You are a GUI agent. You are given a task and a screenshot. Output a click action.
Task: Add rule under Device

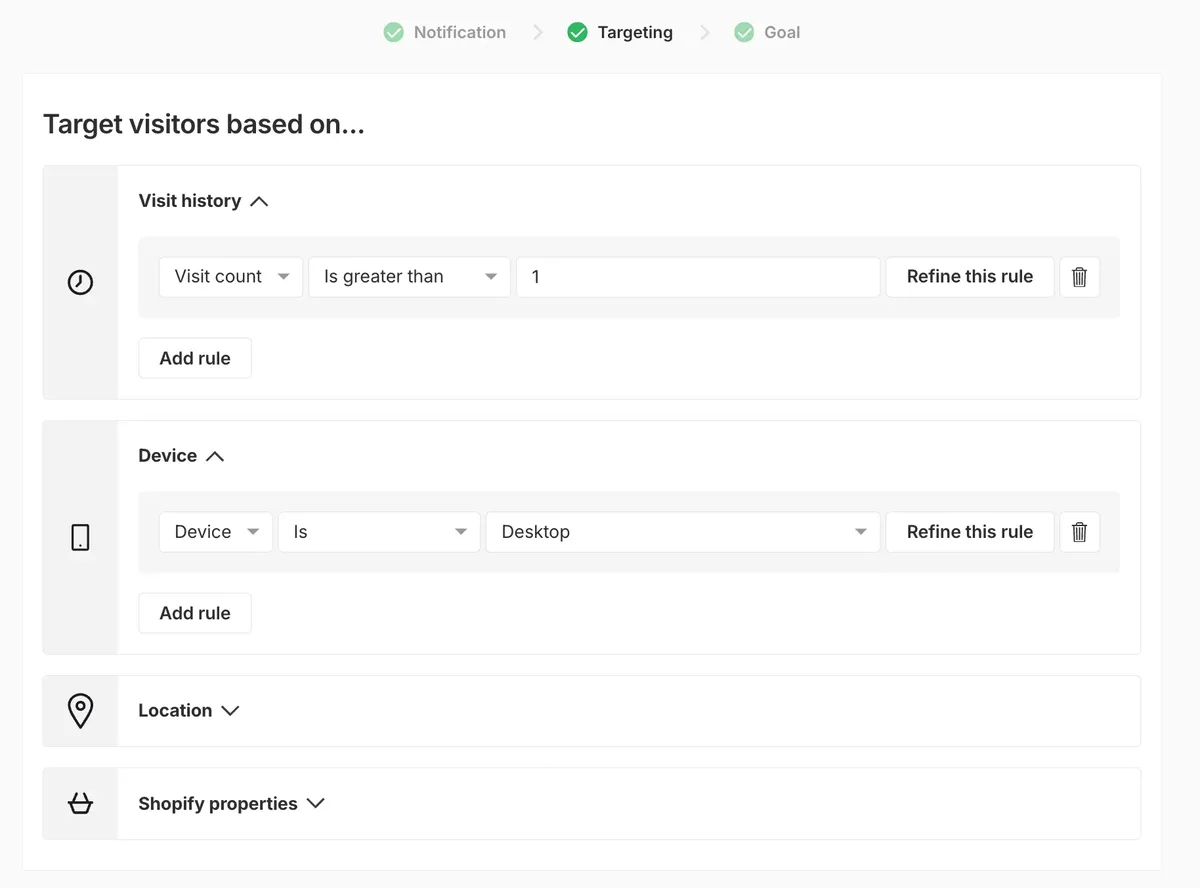pyautogui.click(x=195, y=613)
